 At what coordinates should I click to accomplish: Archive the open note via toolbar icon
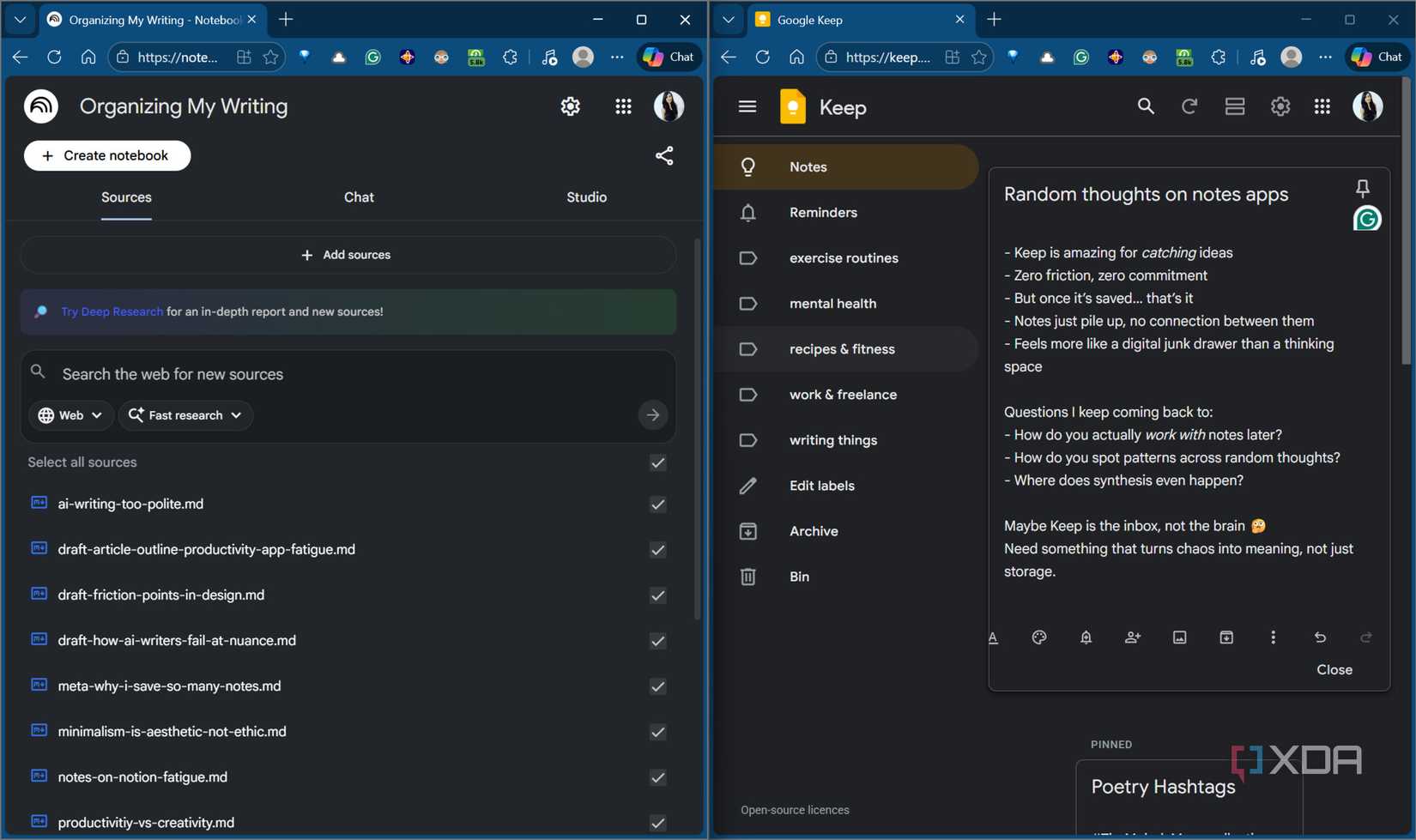tap(1226, 638)
